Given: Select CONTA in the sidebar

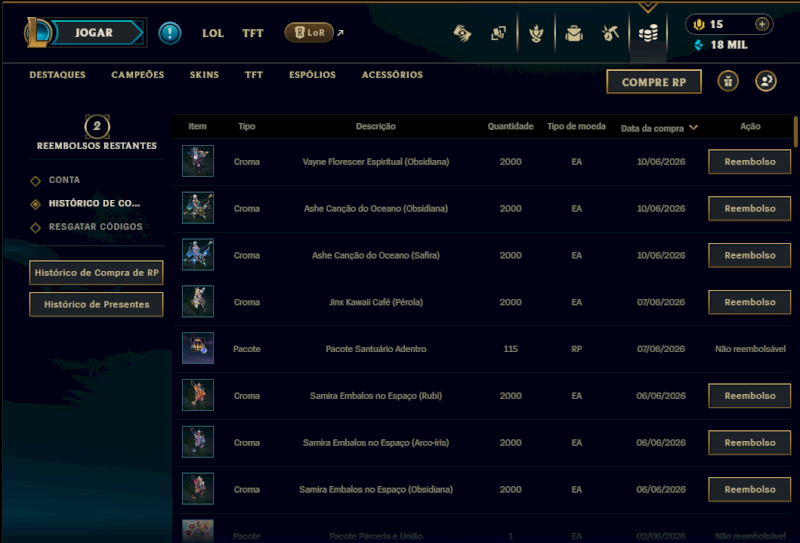Looking at the screenshot, I should [x=64, y=180].
